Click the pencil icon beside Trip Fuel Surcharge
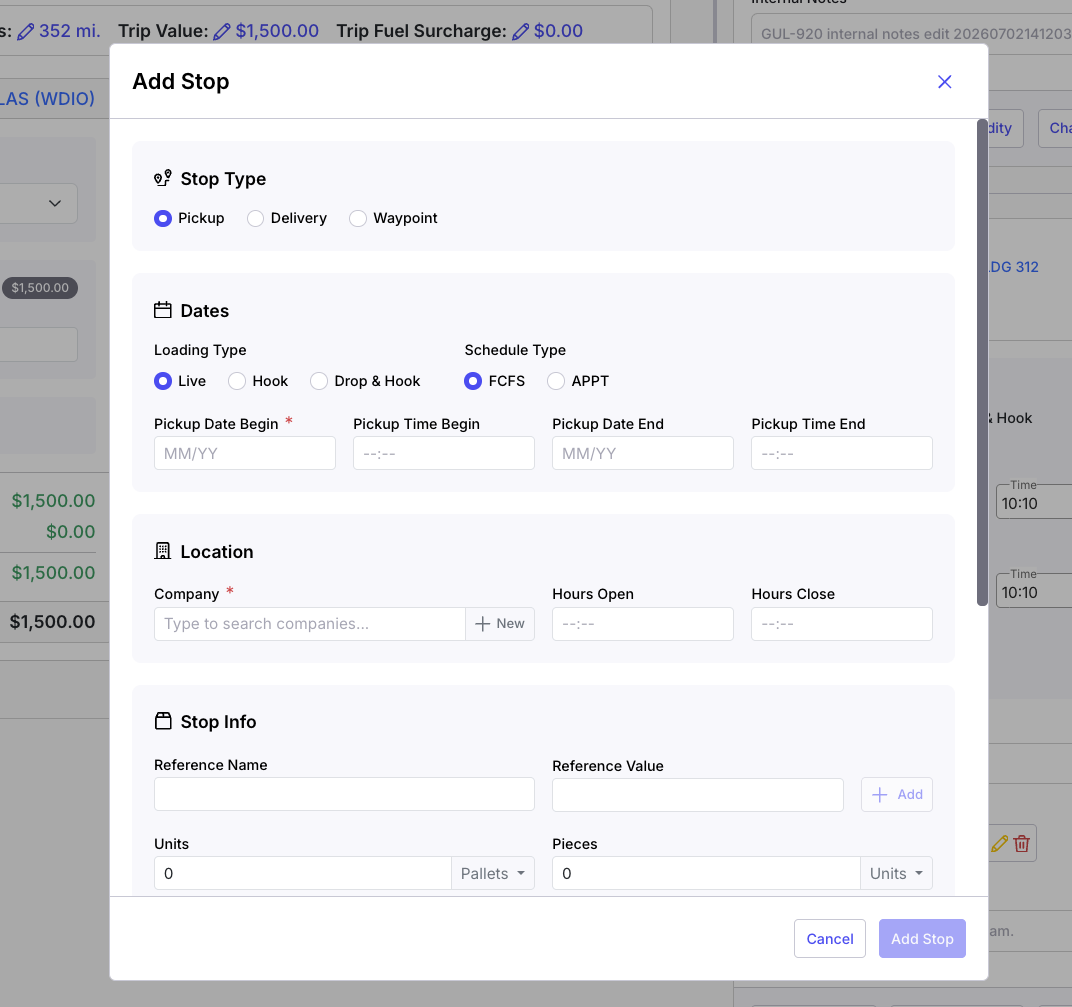Screen dimensions: 1072x1007 (520, 31)
